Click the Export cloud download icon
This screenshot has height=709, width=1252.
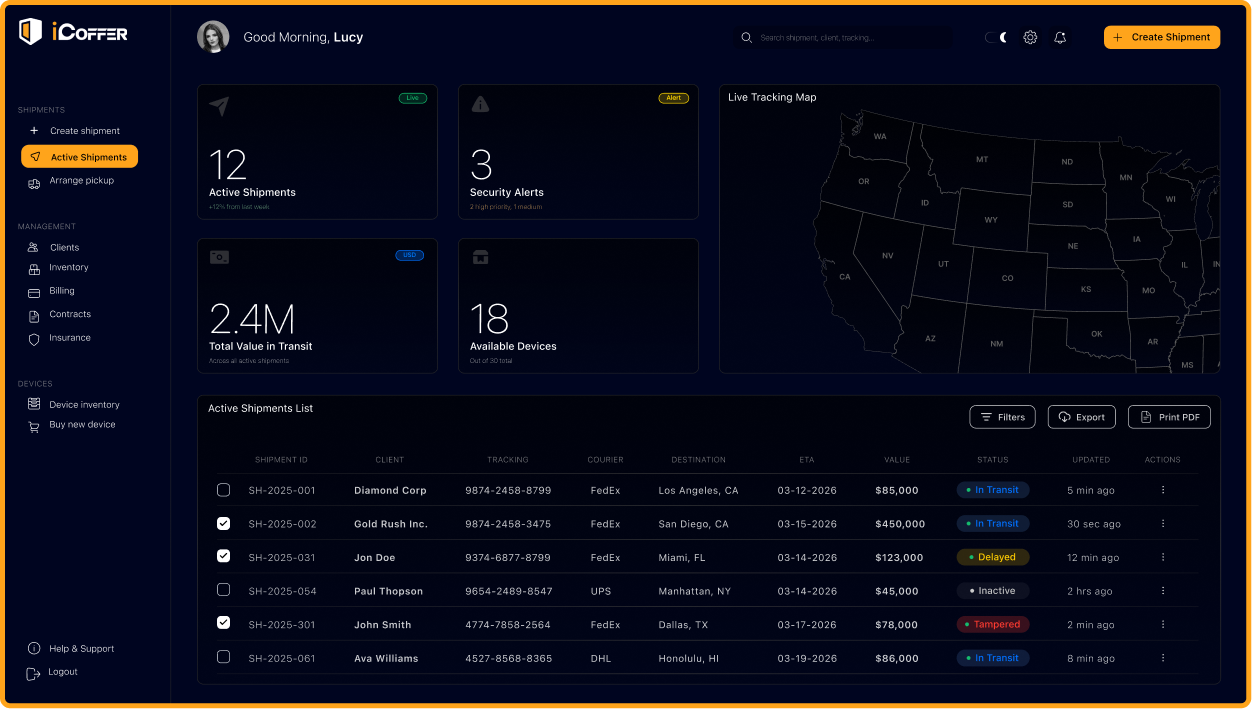click(1065, 417)
